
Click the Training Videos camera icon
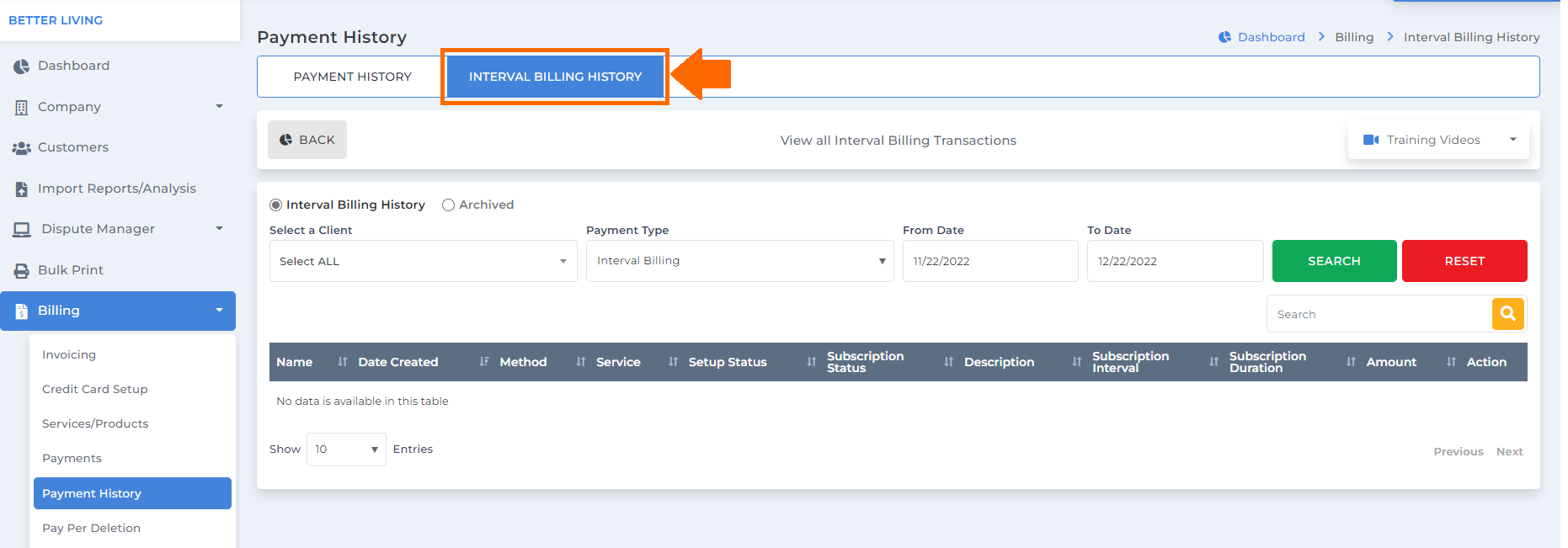coord(1371,140)
